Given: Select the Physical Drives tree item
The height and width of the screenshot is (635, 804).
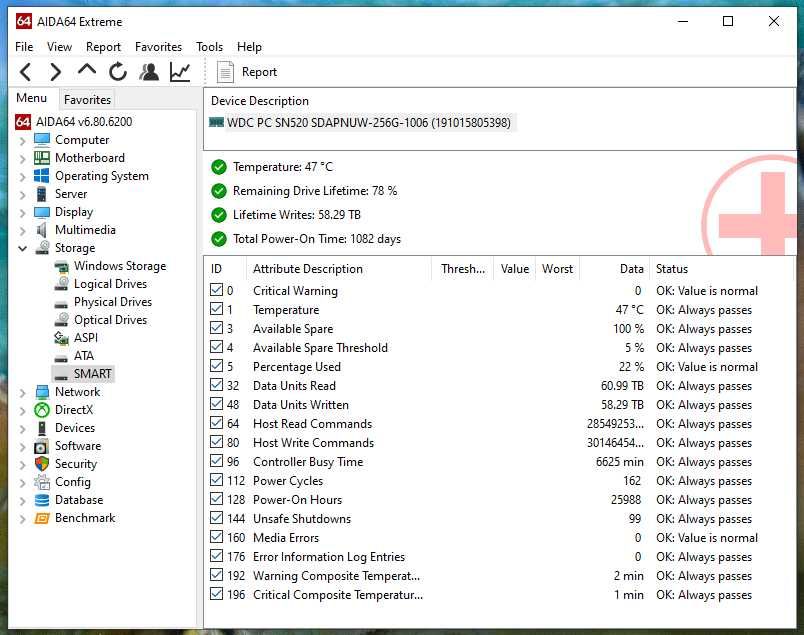Looking at the screenshot, I should click(113, 302).
